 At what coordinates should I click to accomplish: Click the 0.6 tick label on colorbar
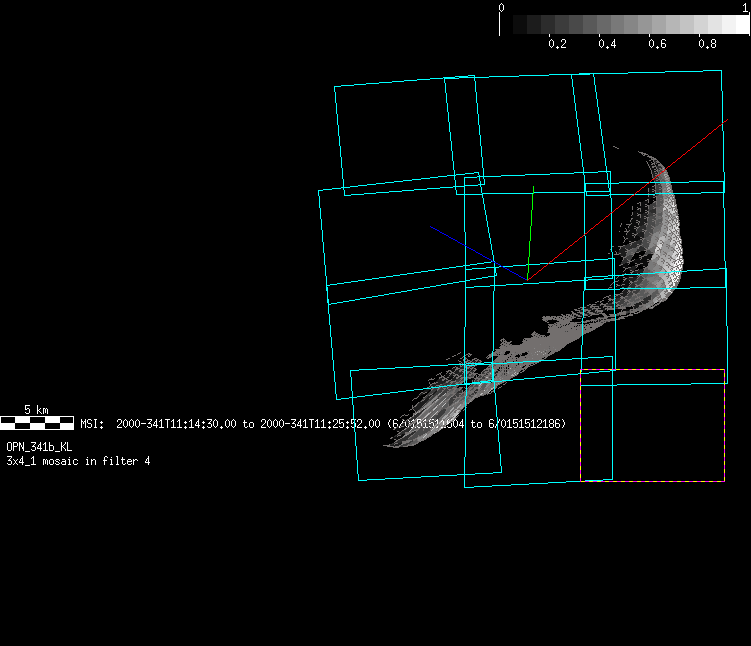(657, 45)
